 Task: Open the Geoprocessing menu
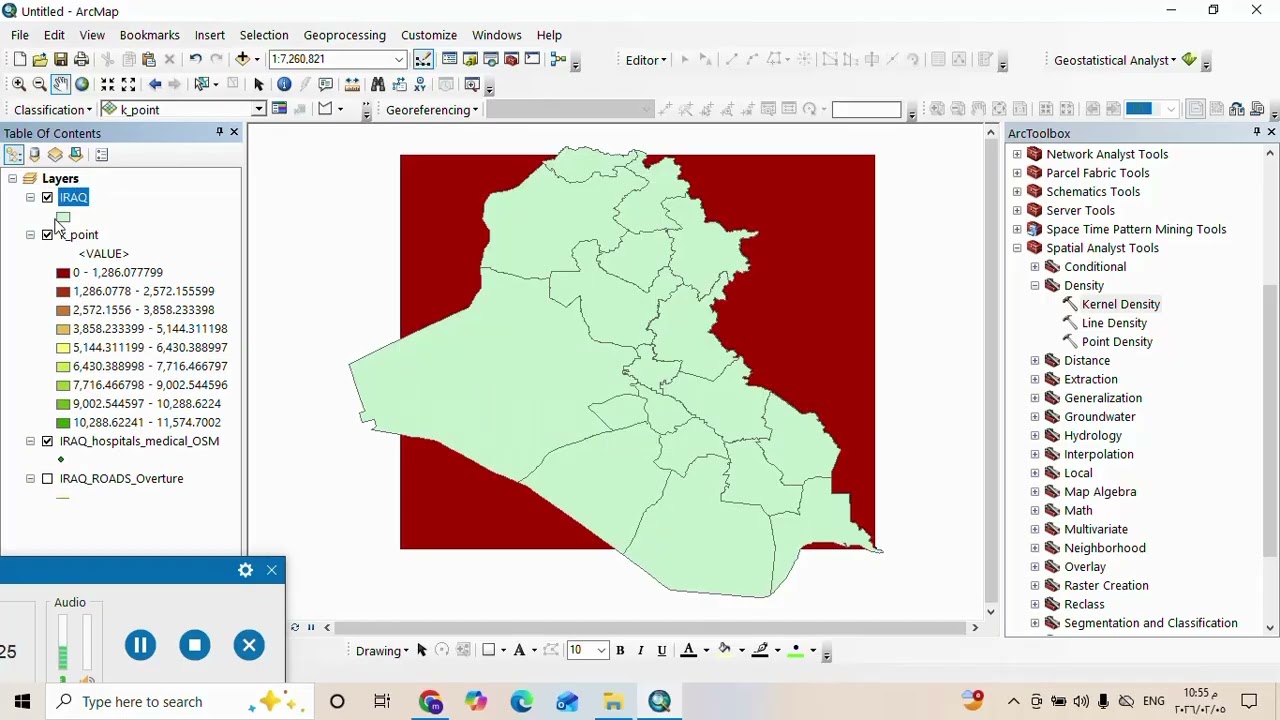pyautogui.click(x=344, y=35)
